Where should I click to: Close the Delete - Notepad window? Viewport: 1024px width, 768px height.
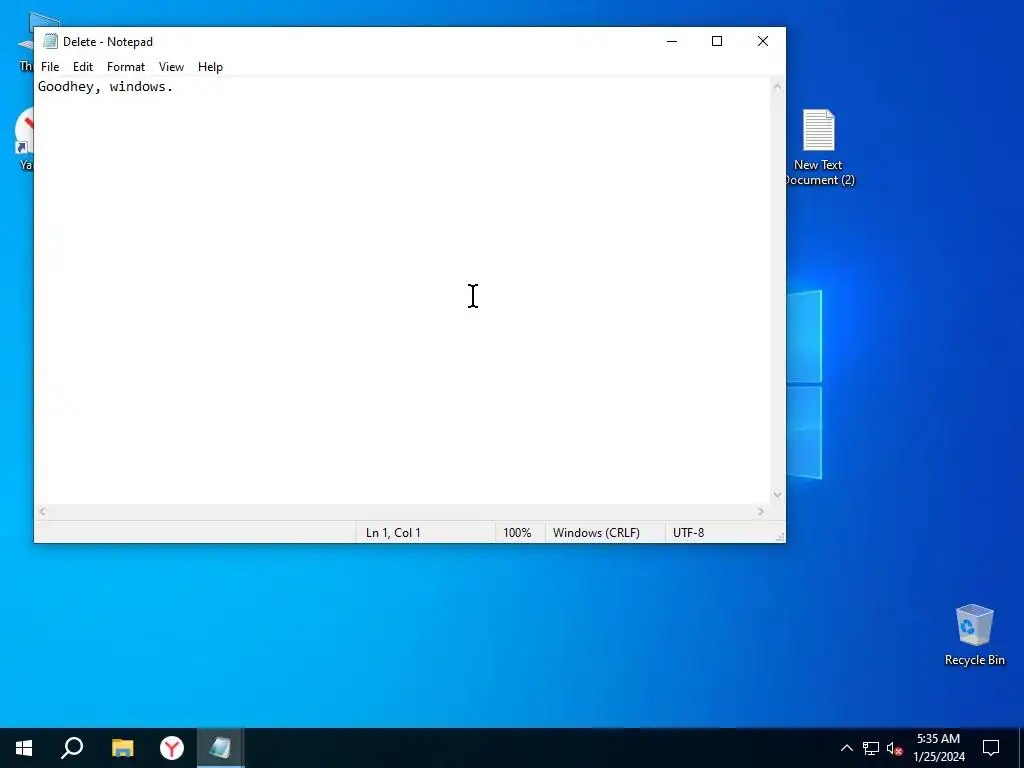(x=762, y=41)
